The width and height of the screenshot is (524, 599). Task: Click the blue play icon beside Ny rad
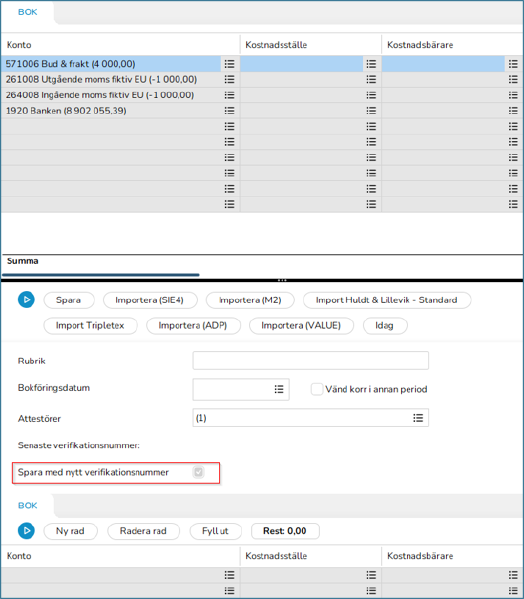coord(26,531)
